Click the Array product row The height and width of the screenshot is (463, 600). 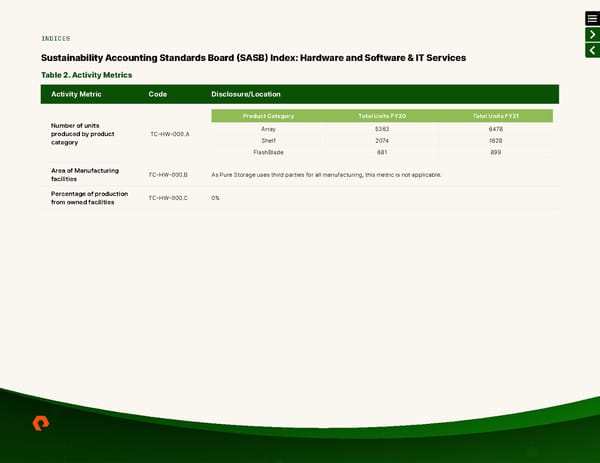268,129
